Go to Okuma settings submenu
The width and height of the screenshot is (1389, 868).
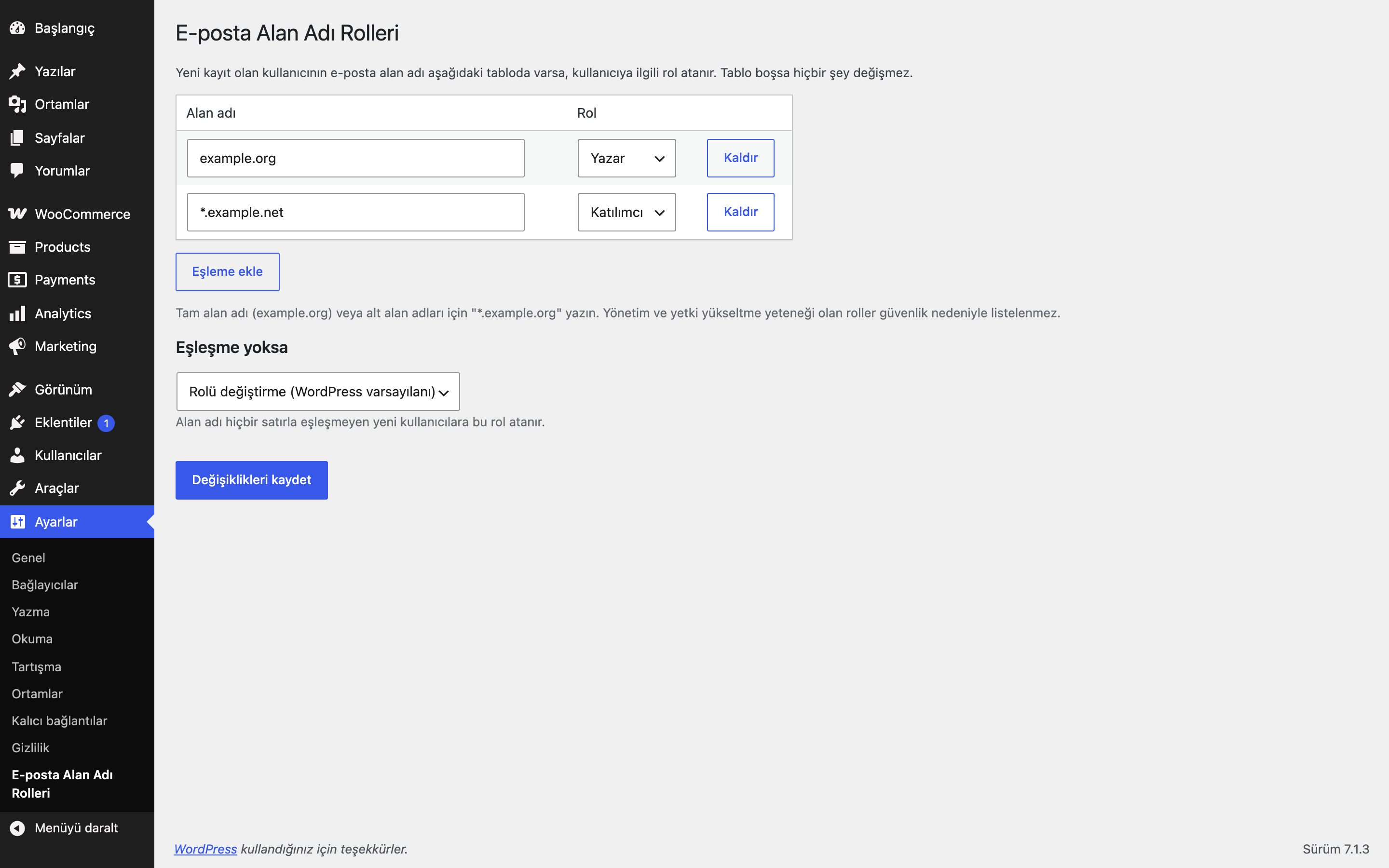pos(32,639)
